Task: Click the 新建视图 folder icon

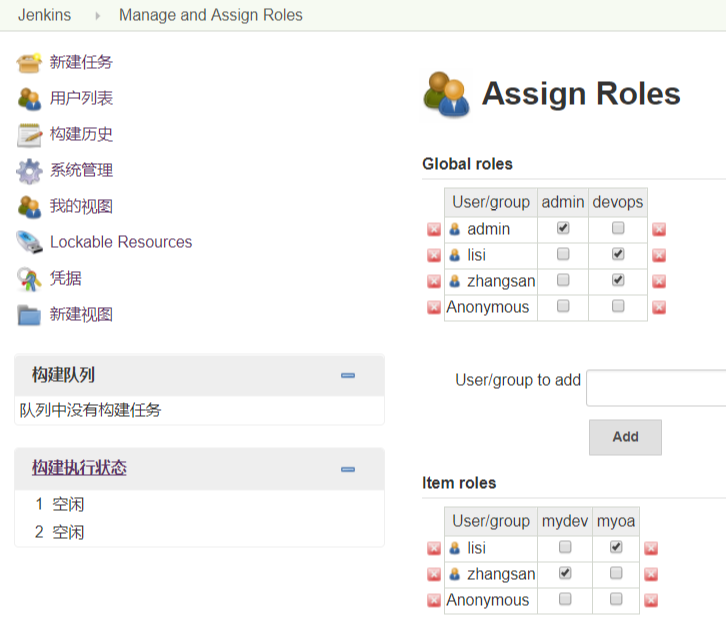Action: 29,315
